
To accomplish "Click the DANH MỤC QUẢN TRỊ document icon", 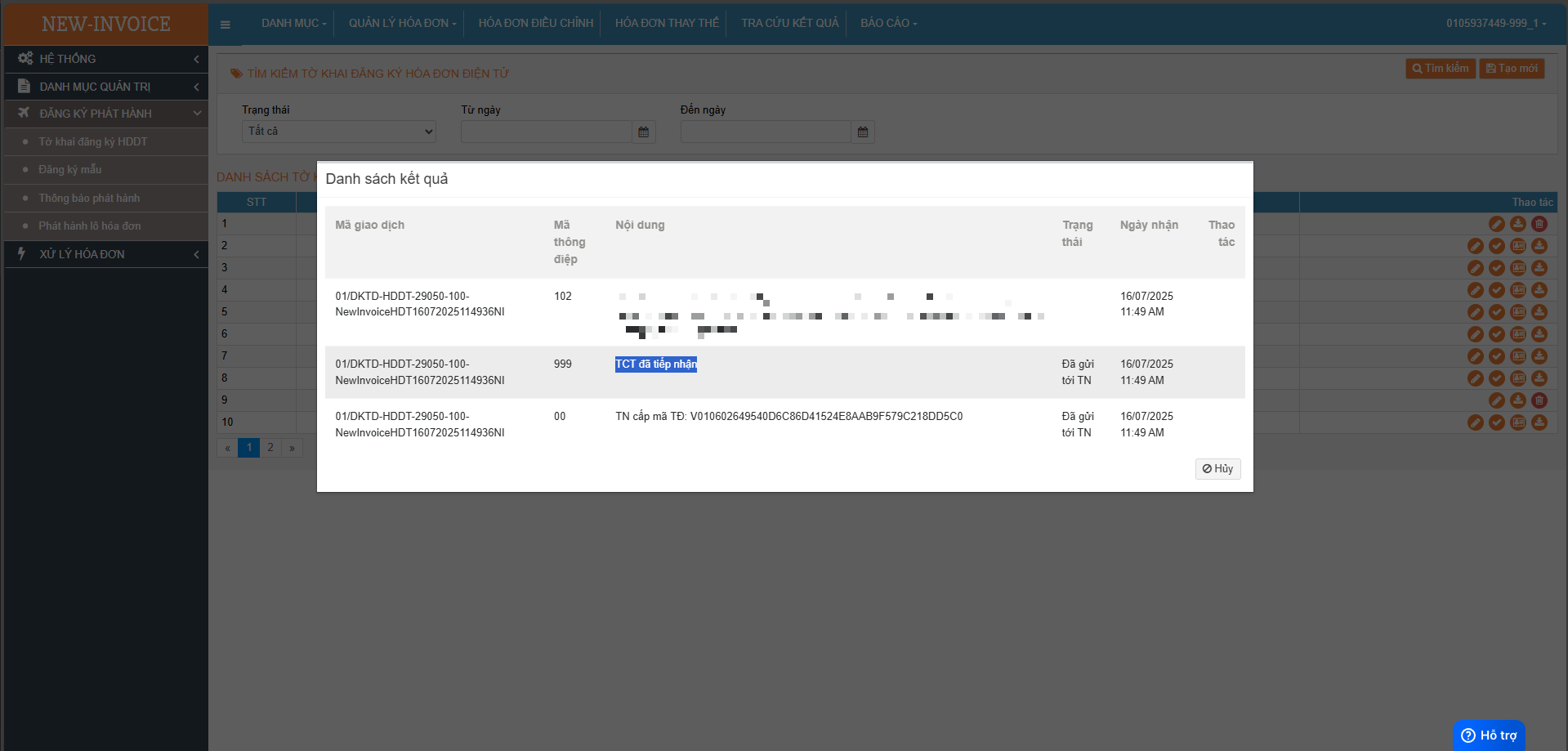I will point(25,86).
